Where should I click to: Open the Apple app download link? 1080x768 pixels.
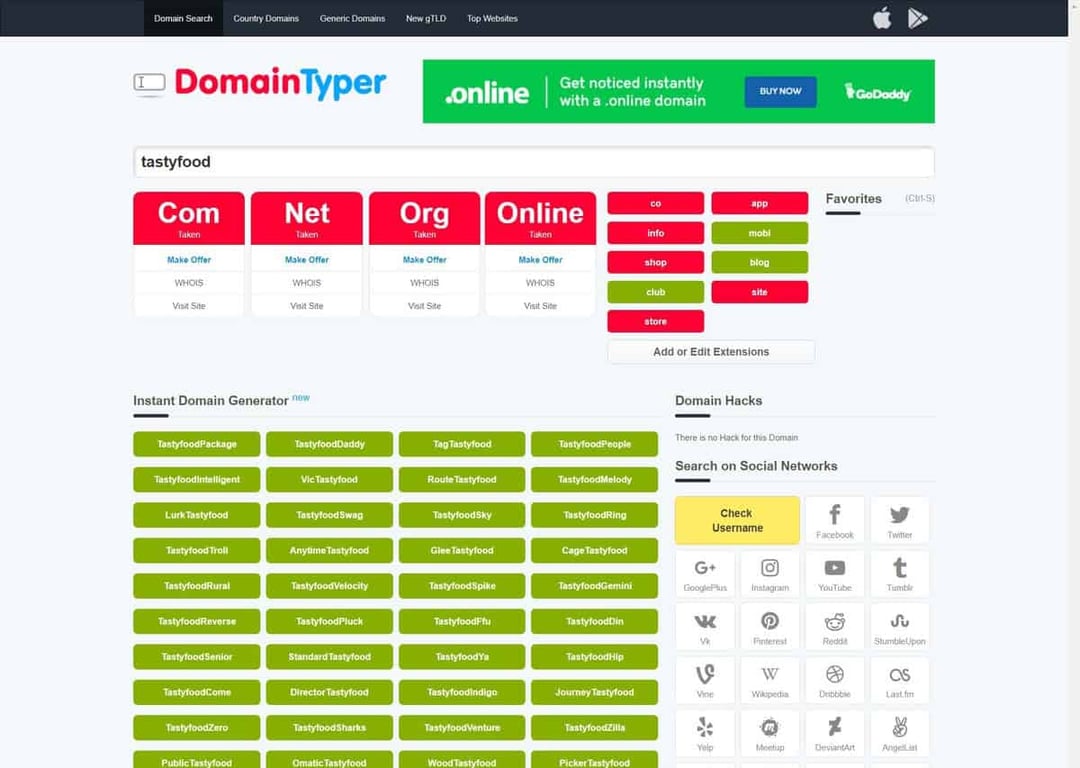click(x=881, y=17)
